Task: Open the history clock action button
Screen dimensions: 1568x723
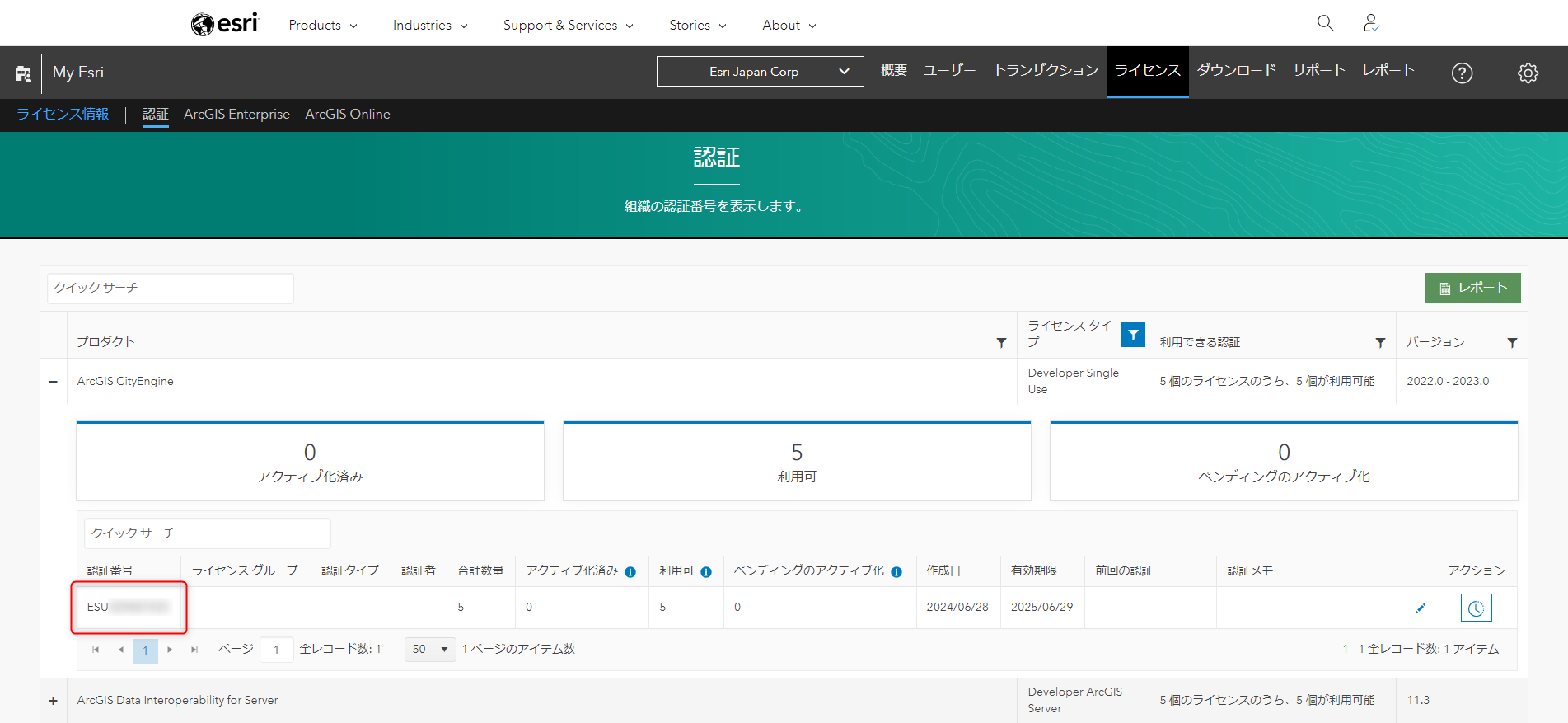Action: 1476,608
